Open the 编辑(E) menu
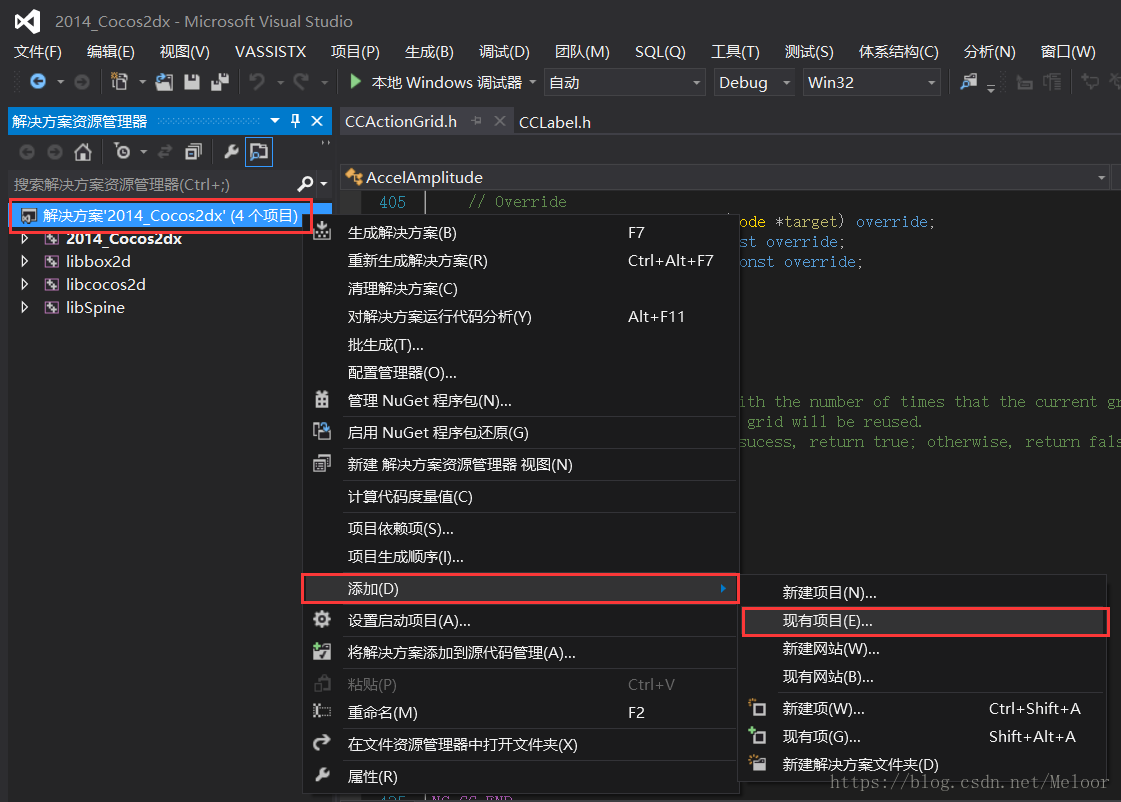The height and width of the screenshot is (802, 1121). click(x=110, y=51)
